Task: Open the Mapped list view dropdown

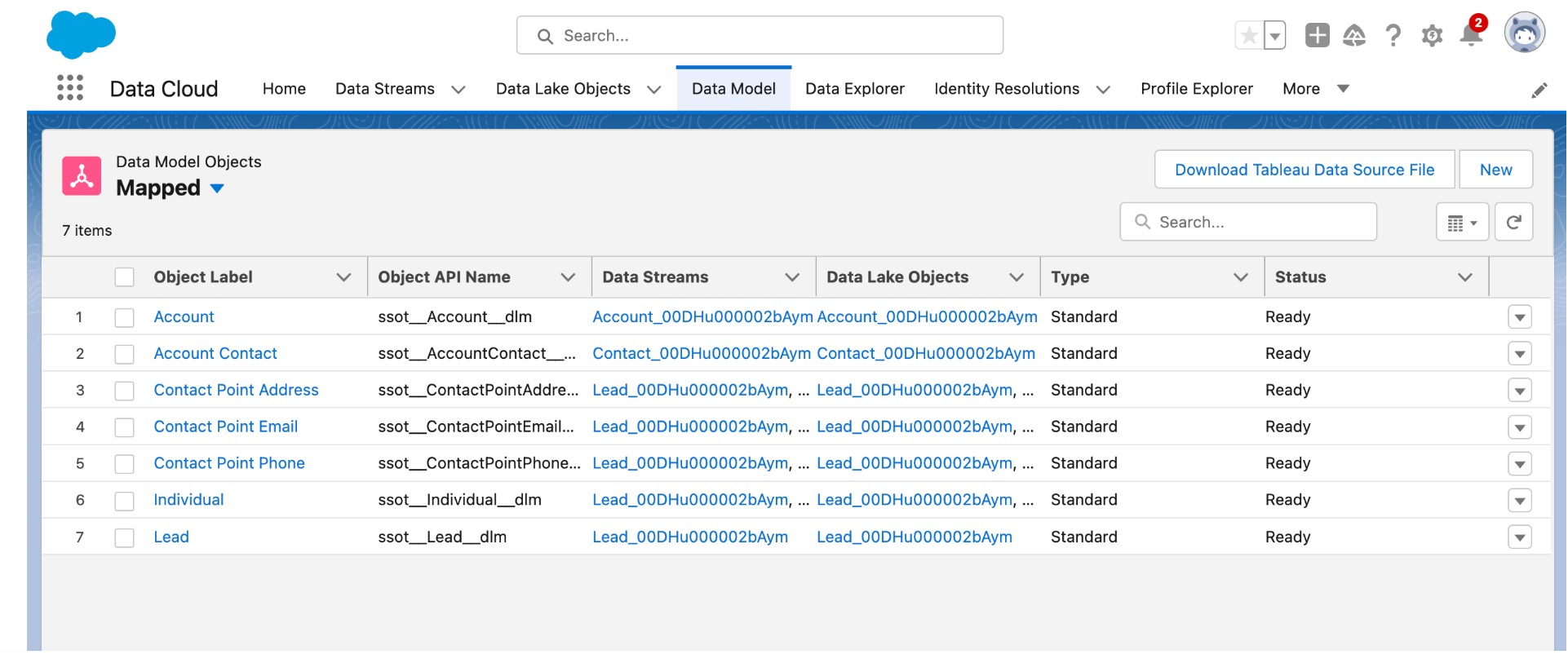Action: coord(217,188)
